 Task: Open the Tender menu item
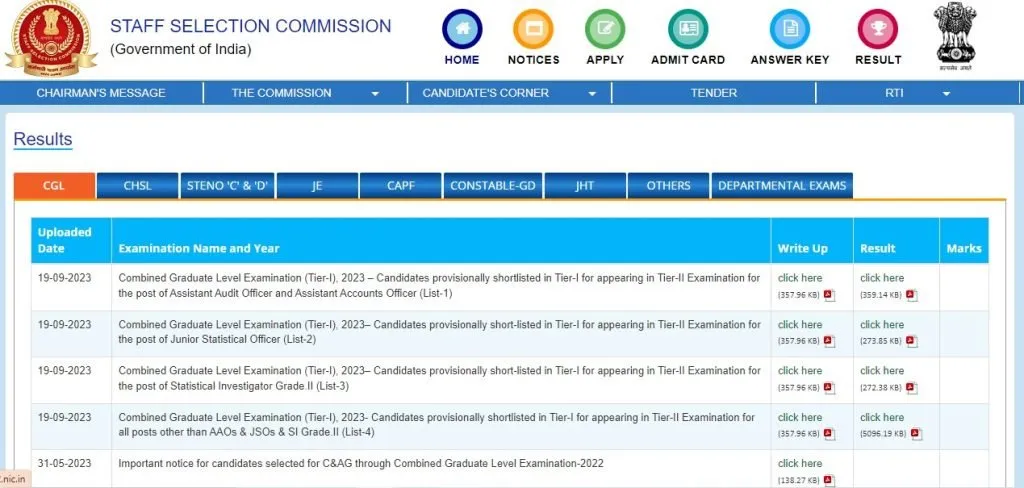(714, 93)
